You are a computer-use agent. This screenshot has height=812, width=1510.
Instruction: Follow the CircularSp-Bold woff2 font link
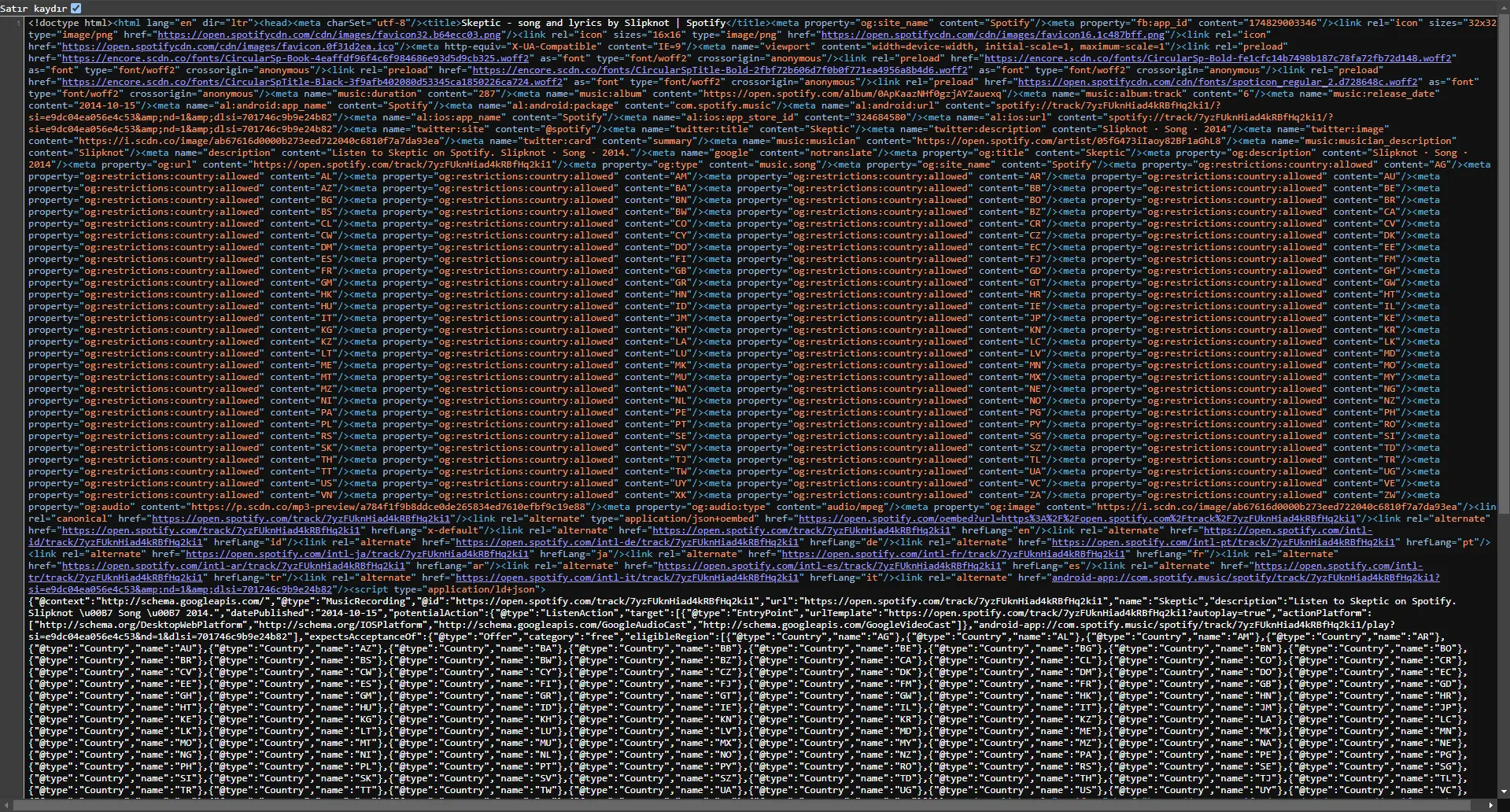pyautogui.click(x=1217, y=58)
